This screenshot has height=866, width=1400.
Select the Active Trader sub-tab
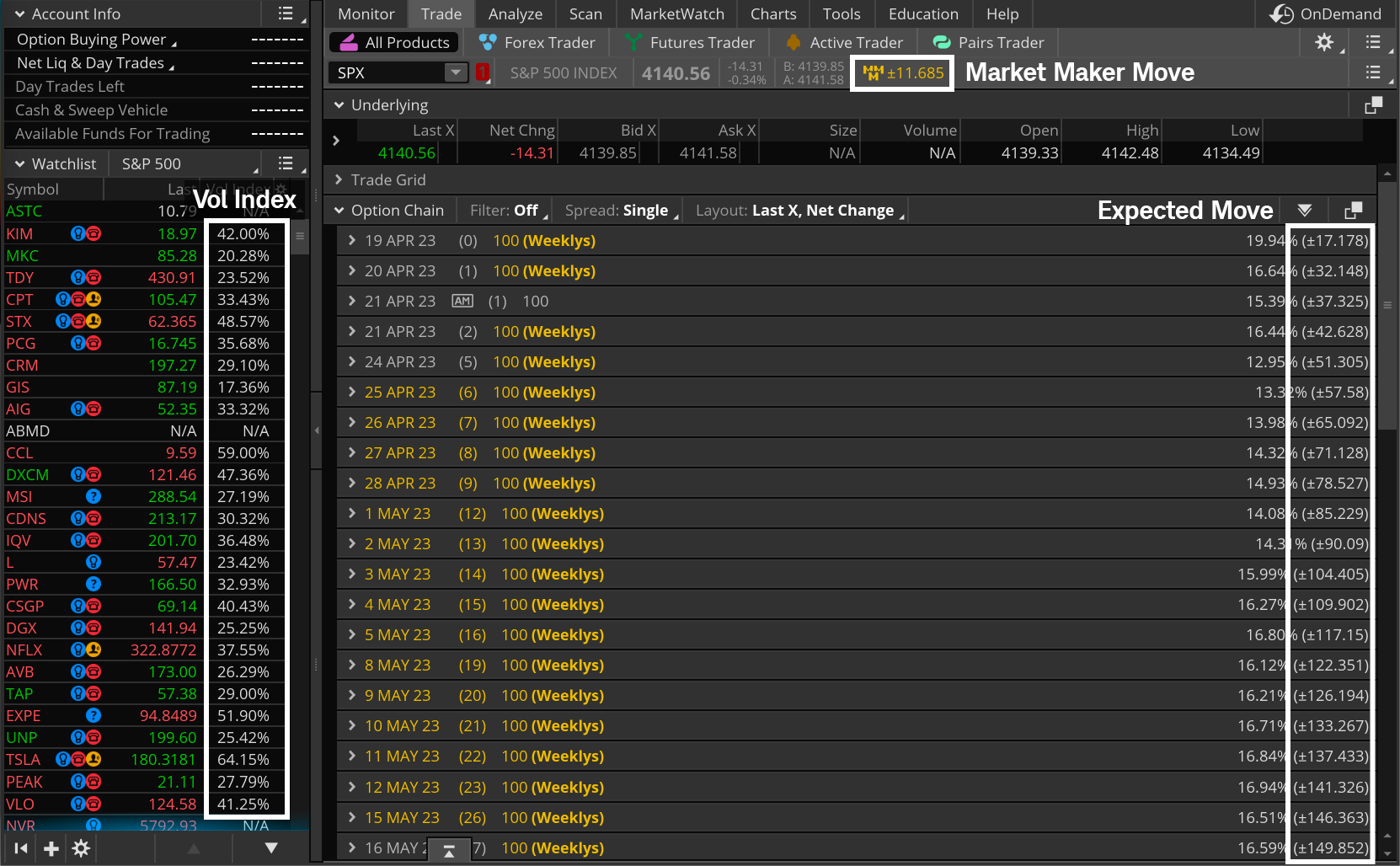[x=844, y=42]
